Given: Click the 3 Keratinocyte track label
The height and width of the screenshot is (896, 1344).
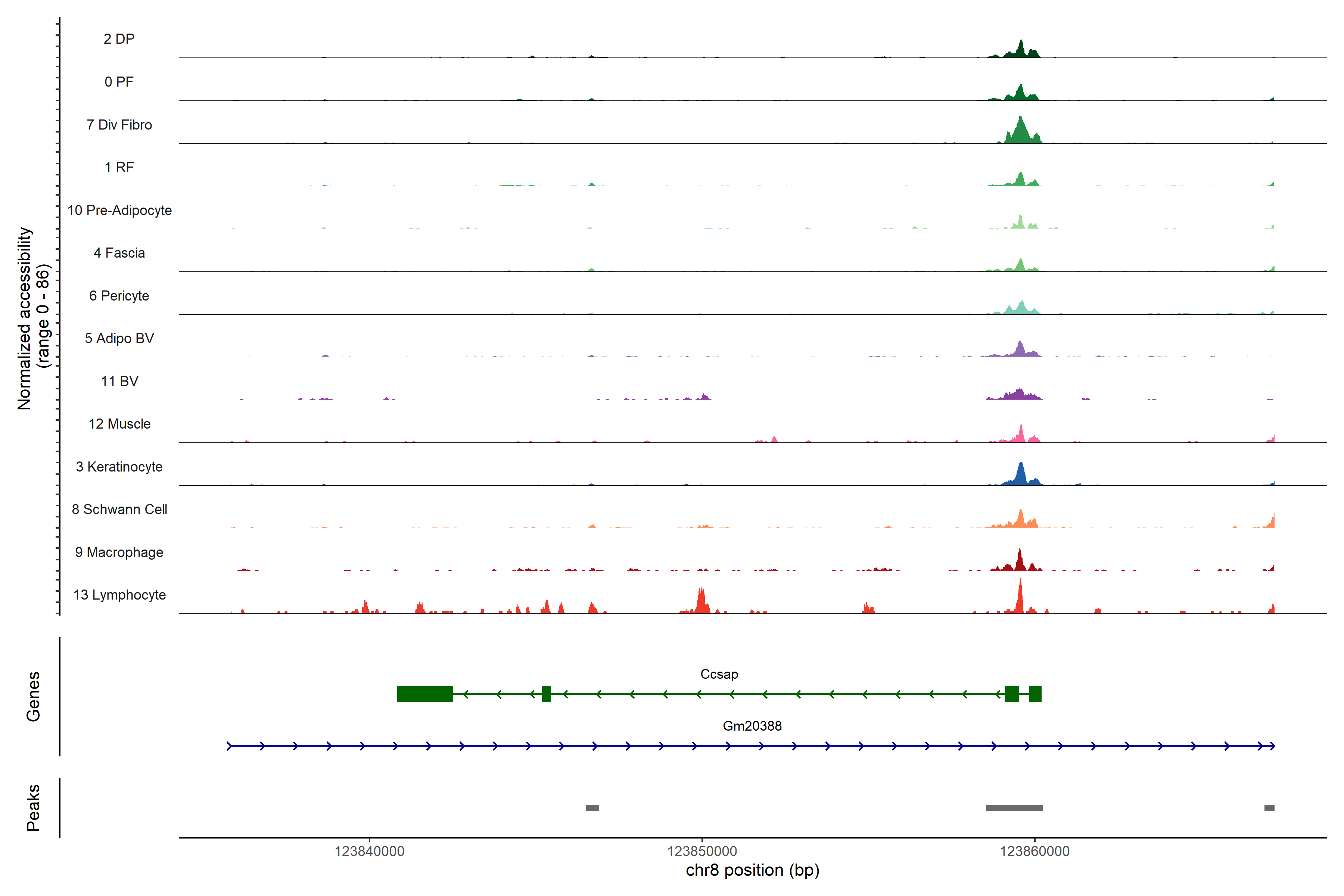Looking at the screenshot, I should (119, 467).
